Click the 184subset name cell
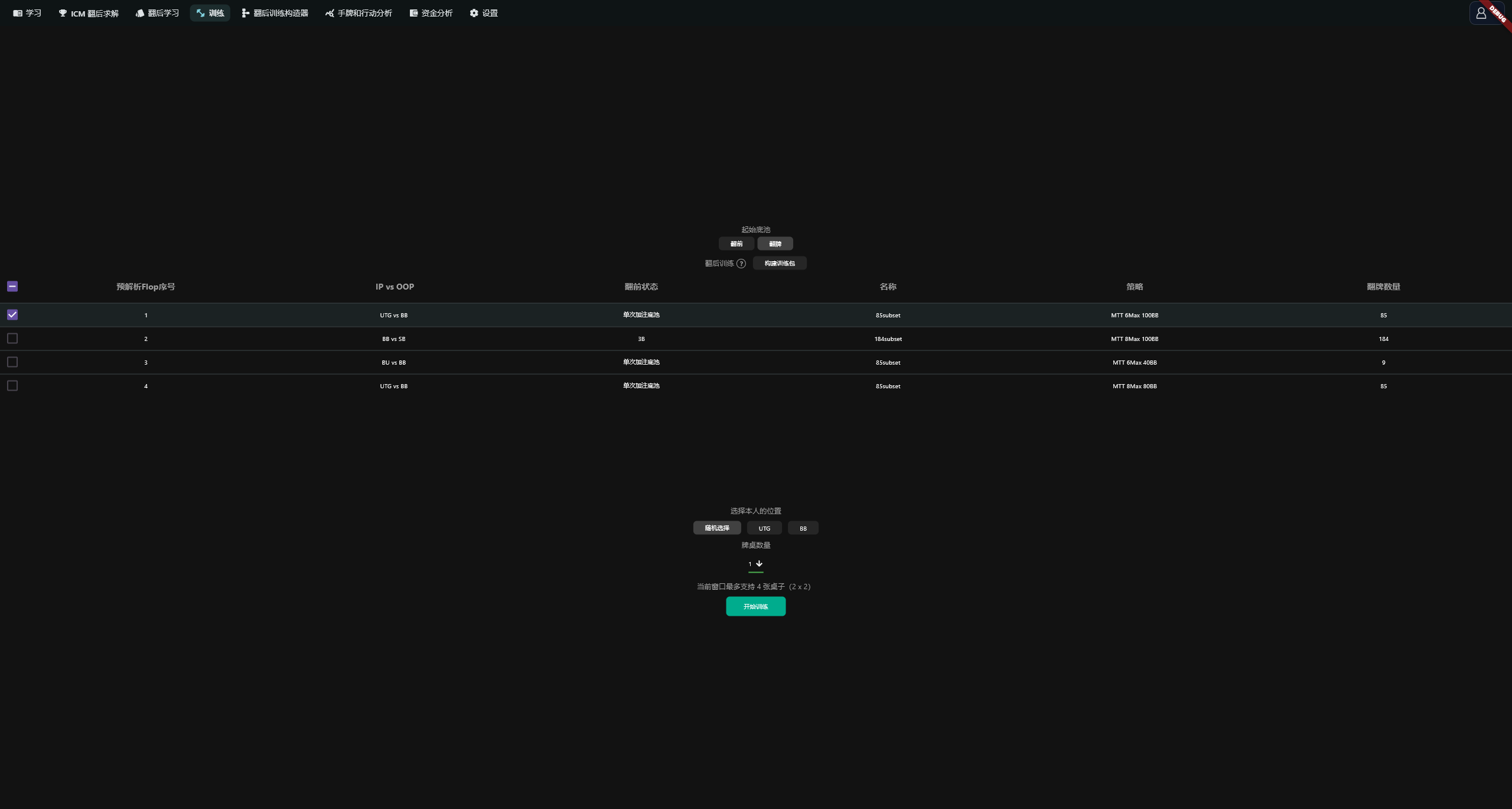Viewport: 1512px width, 809px height. 888,339
